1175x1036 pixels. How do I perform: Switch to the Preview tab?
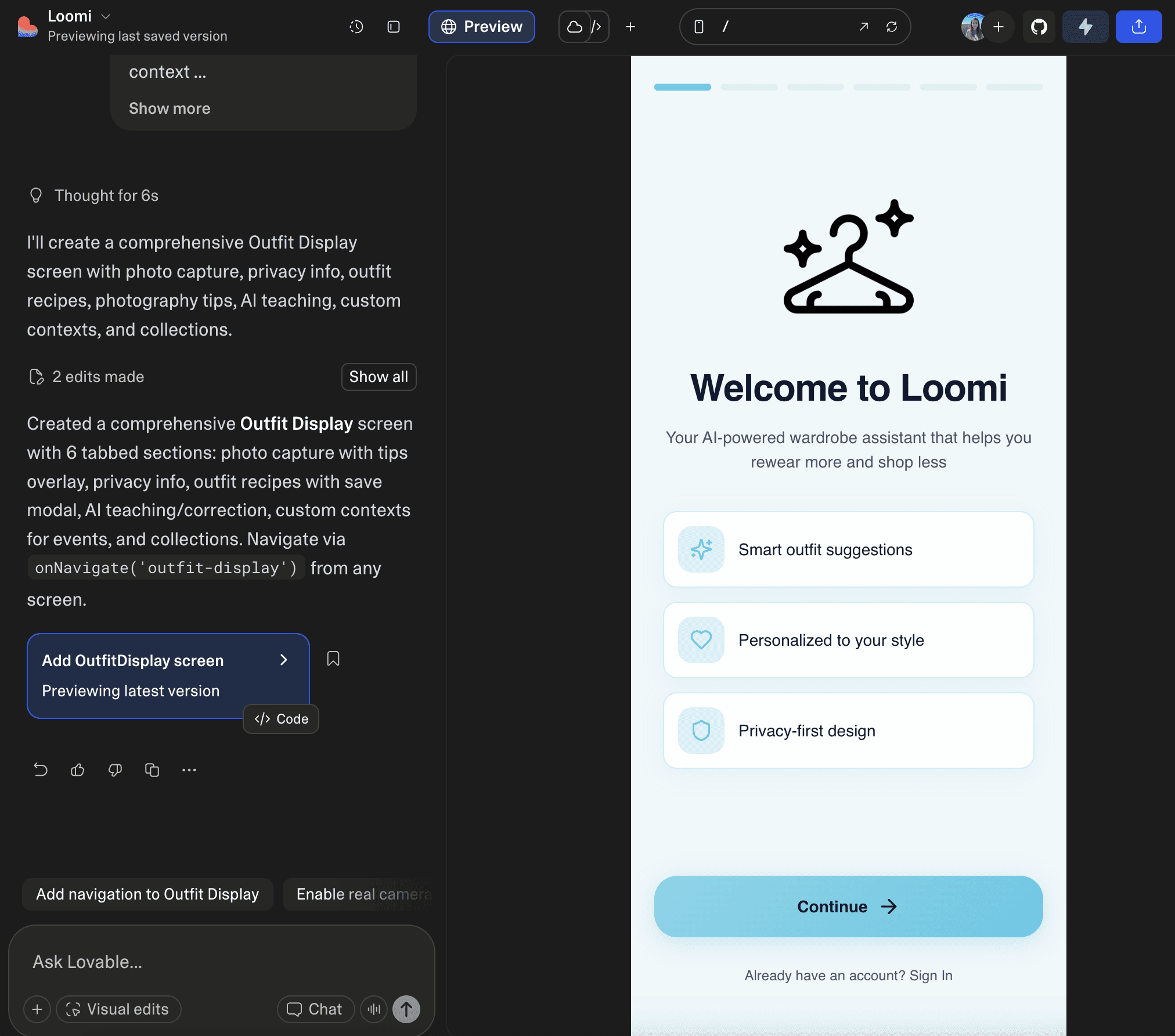[x=481, y=27]
